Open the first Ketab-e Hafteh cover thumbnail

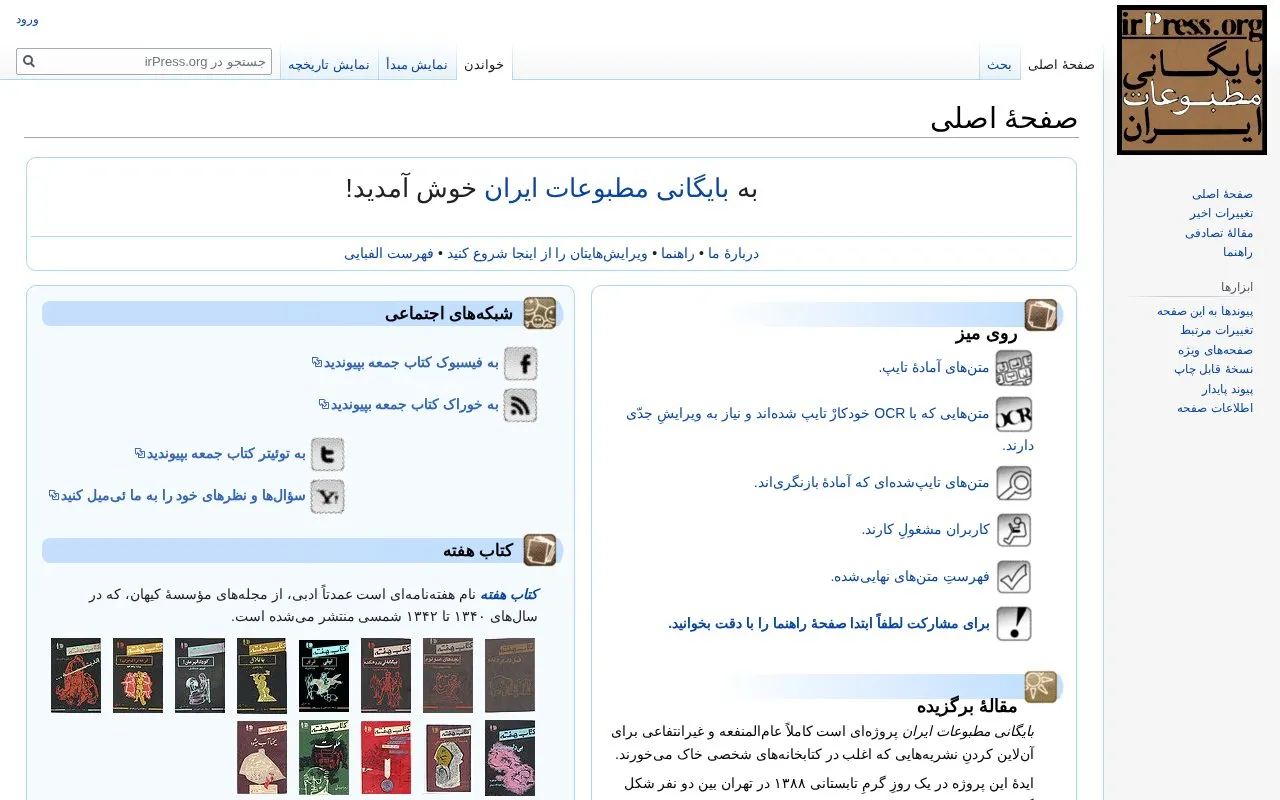coord(510,675)
